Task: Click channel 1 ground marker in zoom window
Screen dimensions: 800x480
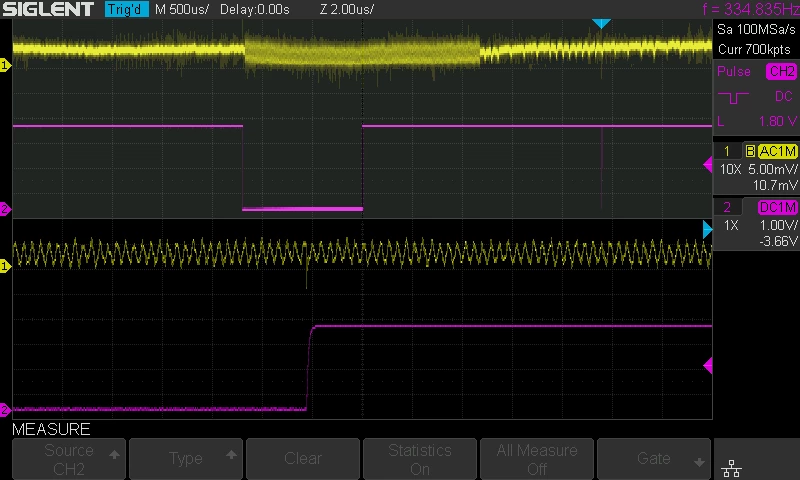Action: click(x=5, y=266)
